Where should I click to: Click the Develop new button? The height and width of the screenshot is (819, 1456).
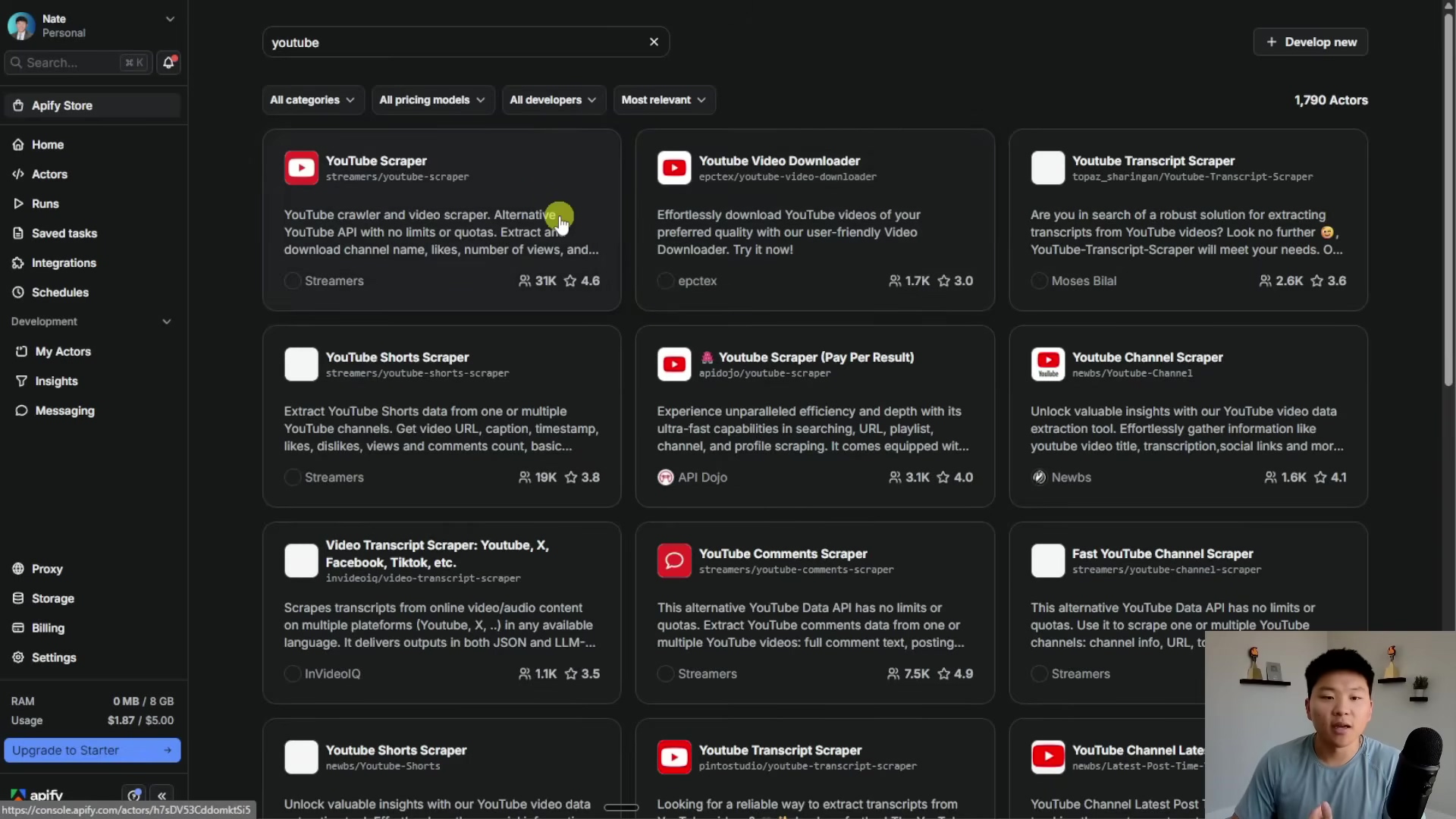click(x=1310, y=42)
